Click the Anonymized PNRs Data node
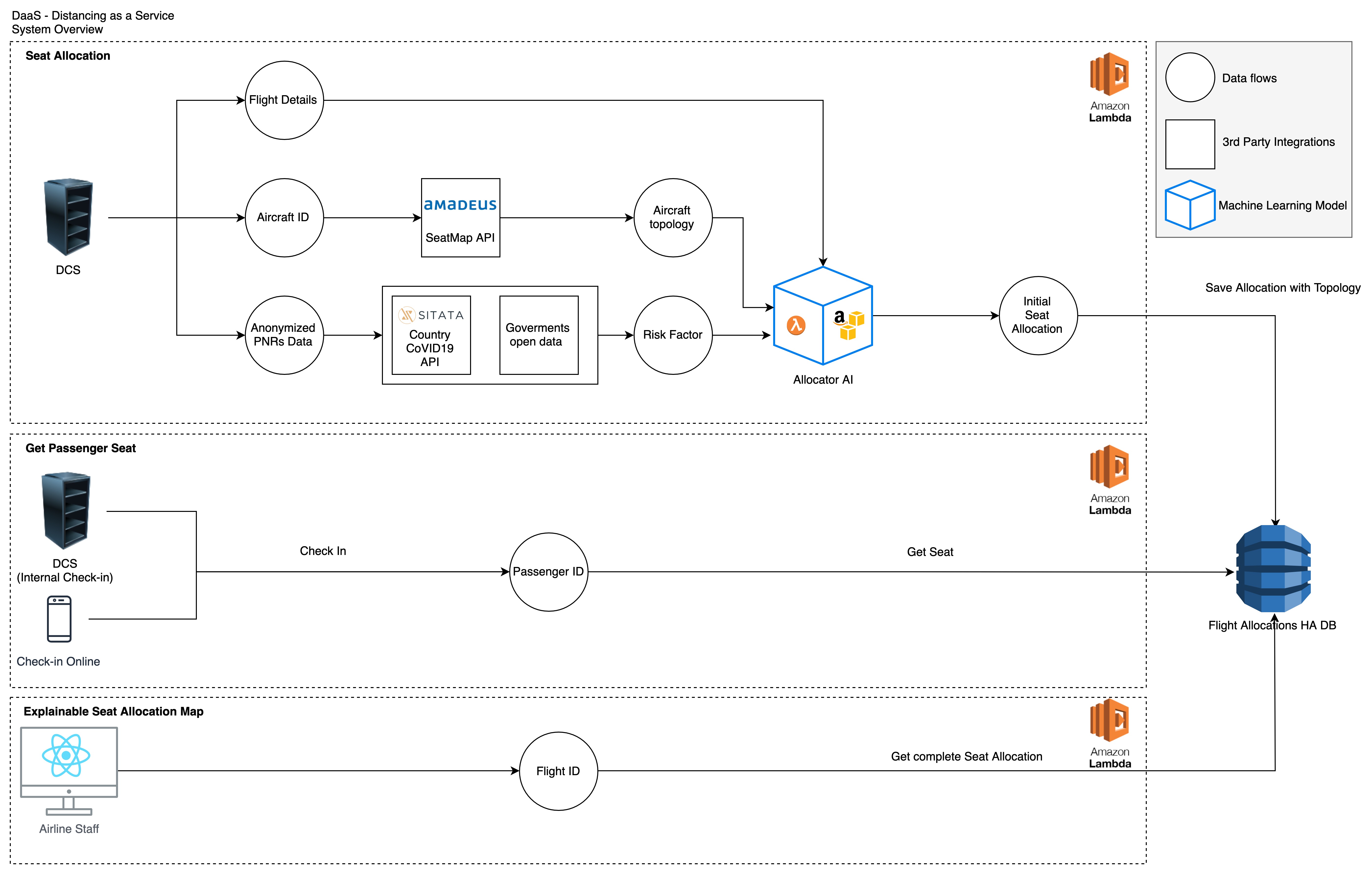Viewport: 1372px width, 875px height. click(284, 335)
